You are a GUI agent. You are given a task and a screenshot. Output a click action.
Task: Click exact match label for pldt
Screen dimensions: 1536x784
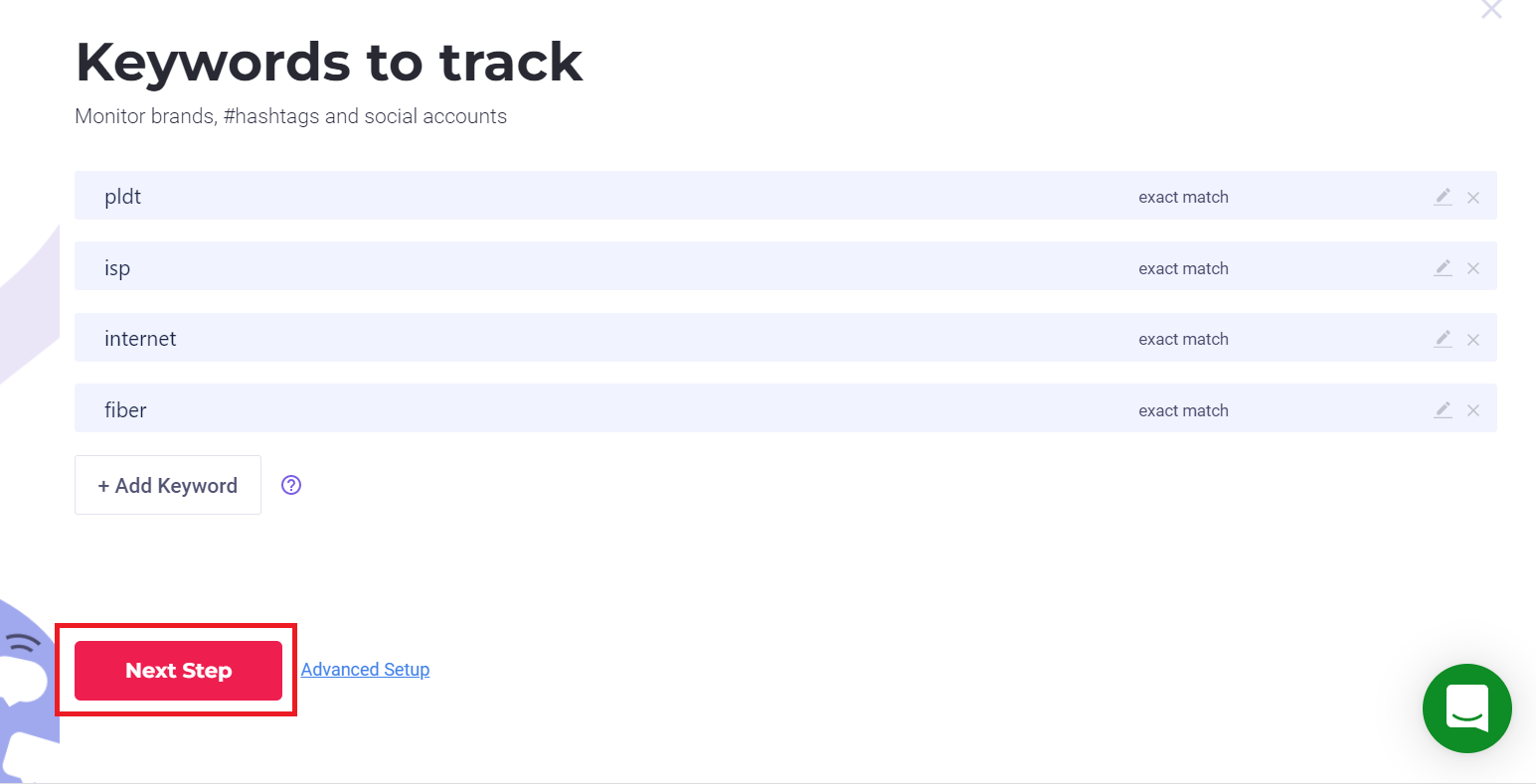click(x=1183, y=197)
